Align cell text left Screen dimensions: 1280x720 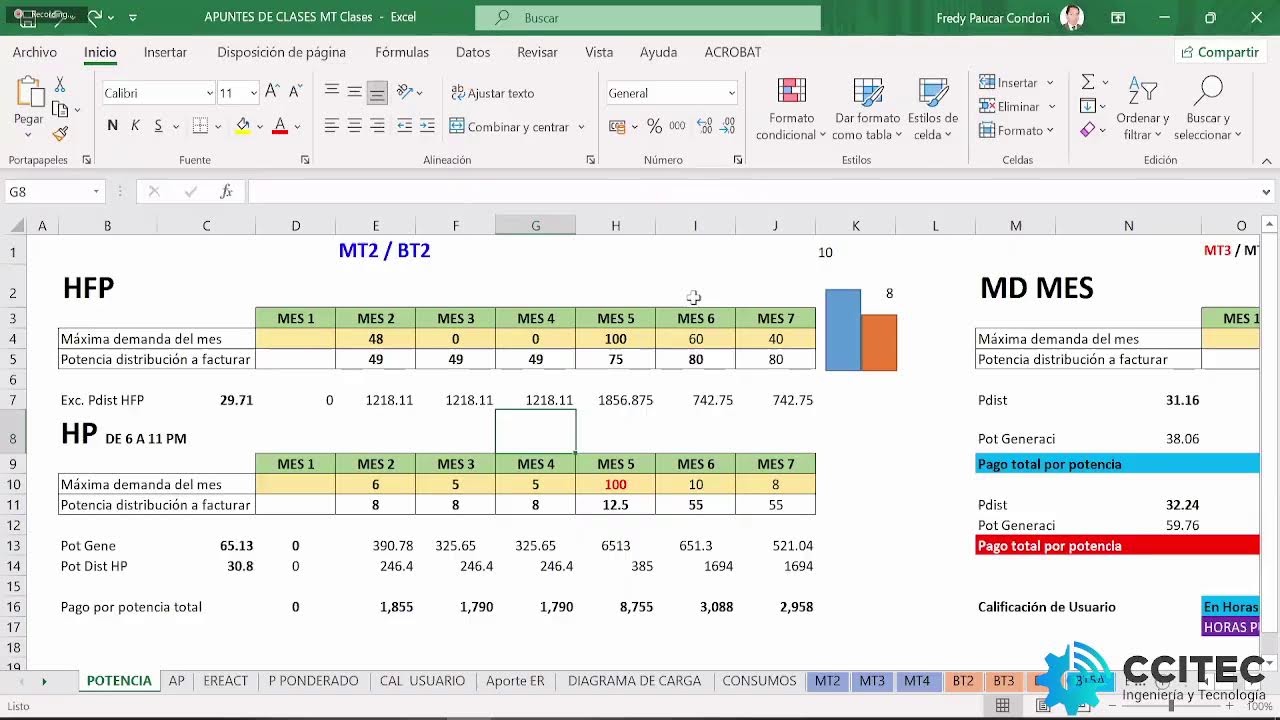[332, 126]
